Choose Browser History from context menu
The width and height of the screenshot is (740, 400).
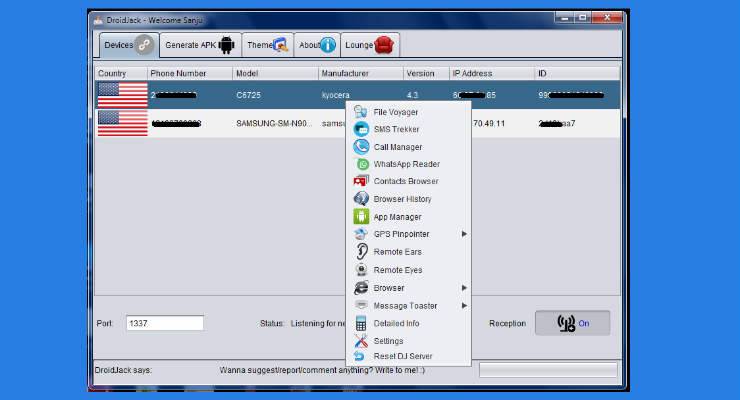(x=402, y=199)
